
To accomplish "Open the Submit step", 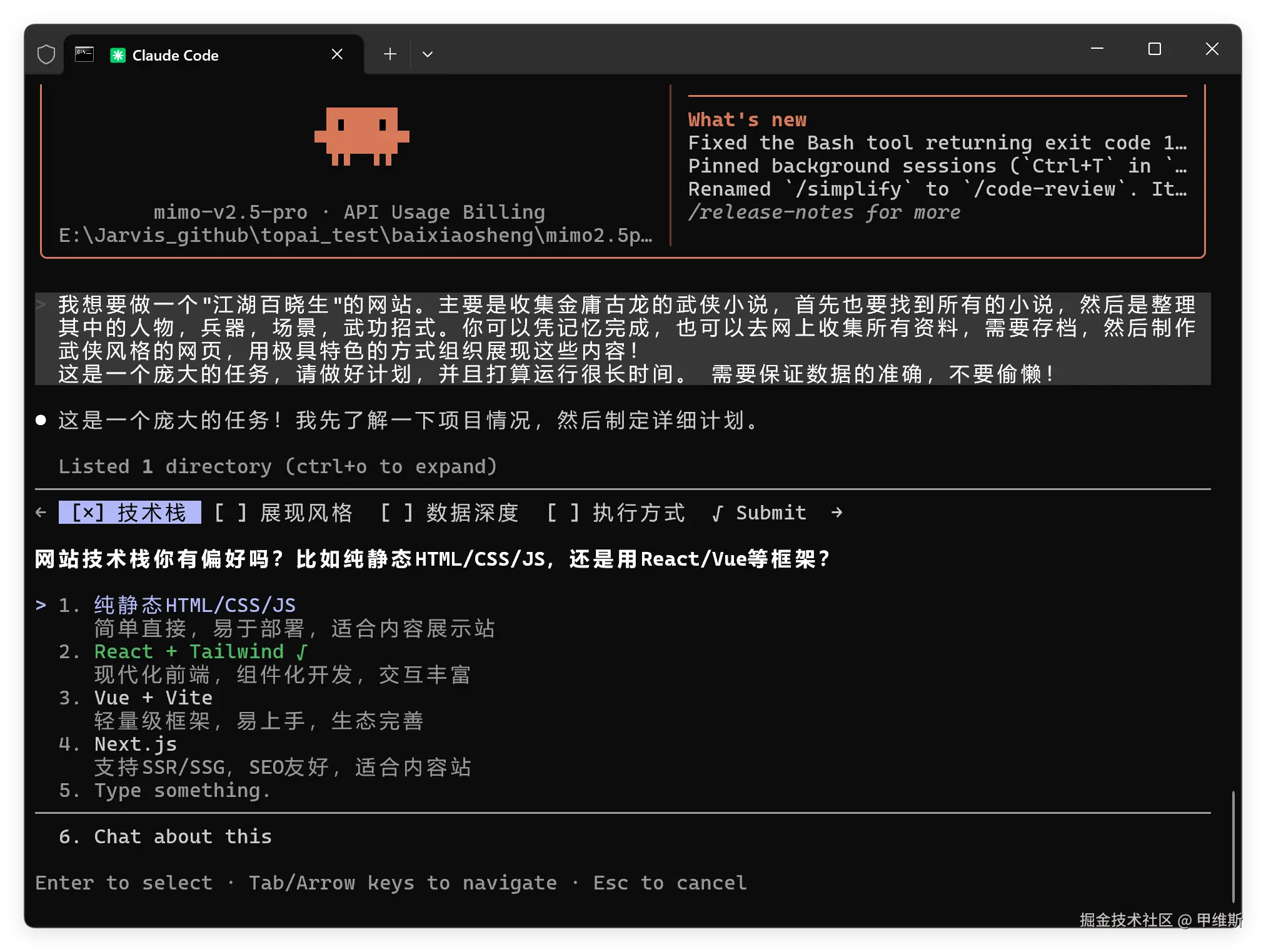I will tap(759, 513).
